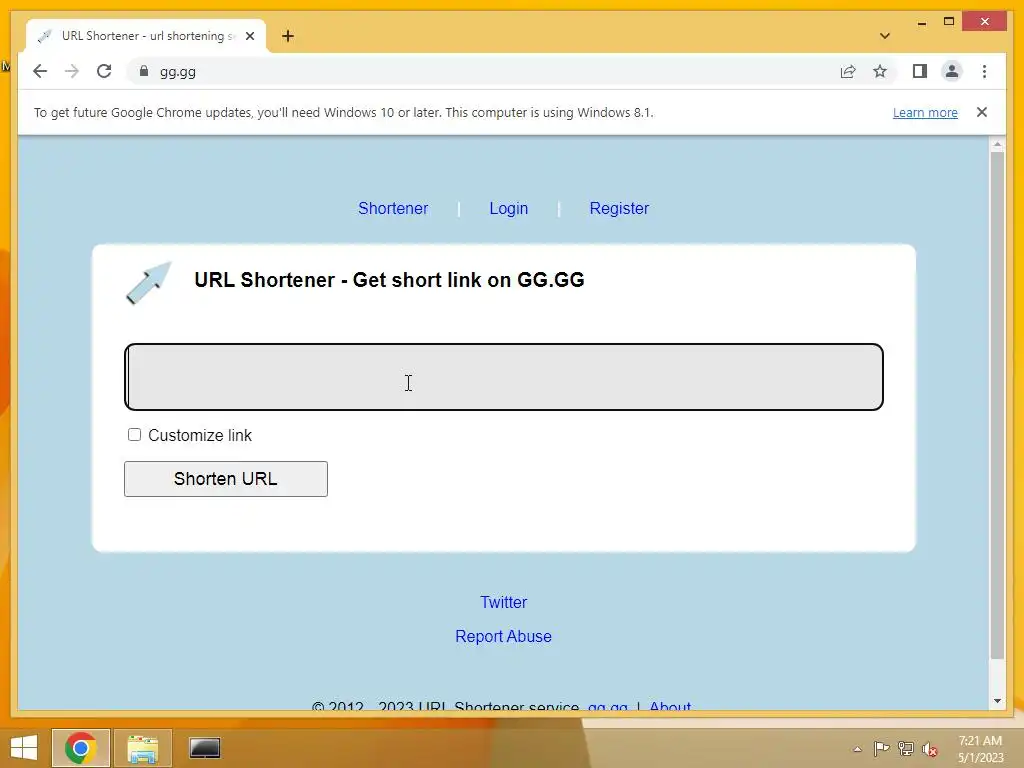Bookmark this page with the star icon

880,71
